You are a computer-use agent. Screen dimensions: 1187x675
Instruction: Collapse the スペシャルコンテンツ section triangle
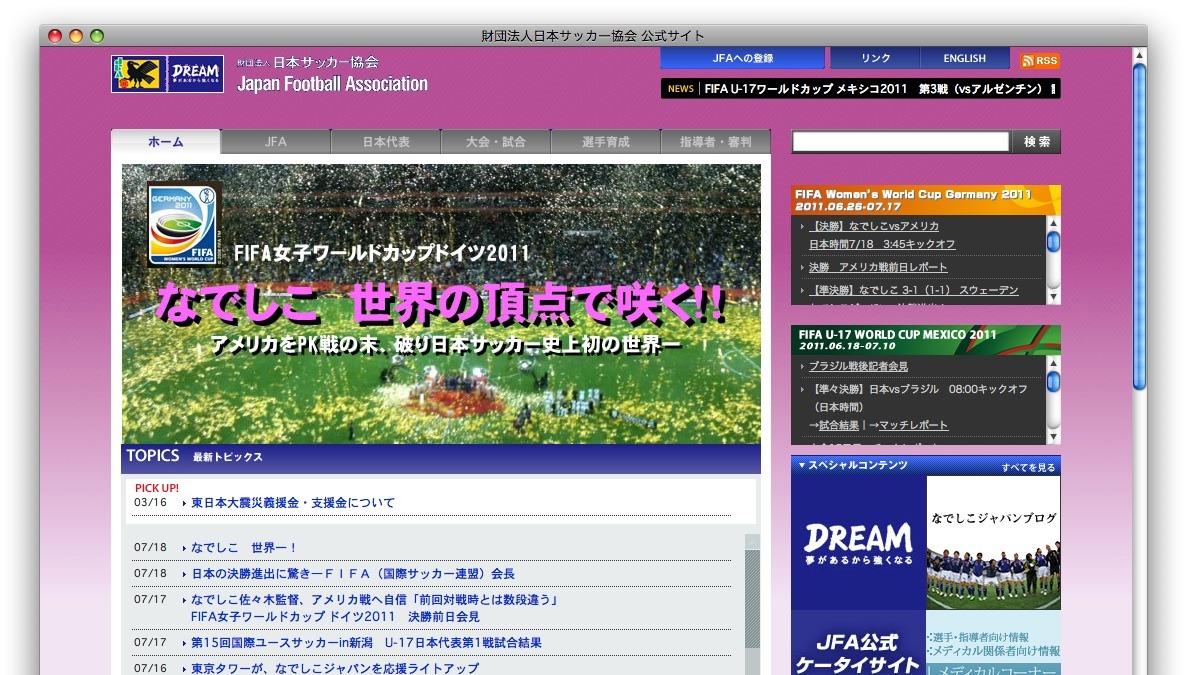tap(802, 465)
